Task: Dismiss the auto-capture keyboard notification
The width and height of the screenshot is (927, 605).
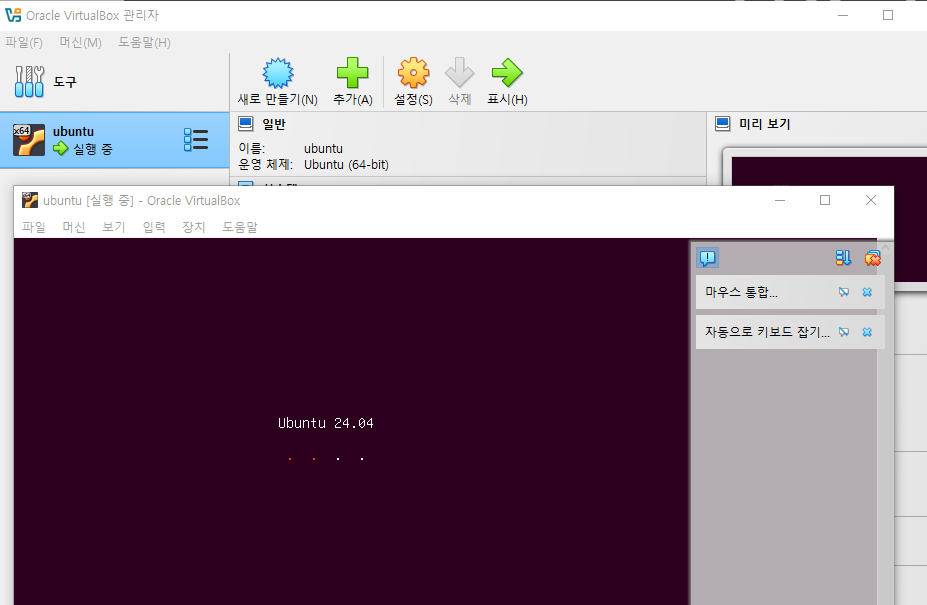Action: click(867, 332)
